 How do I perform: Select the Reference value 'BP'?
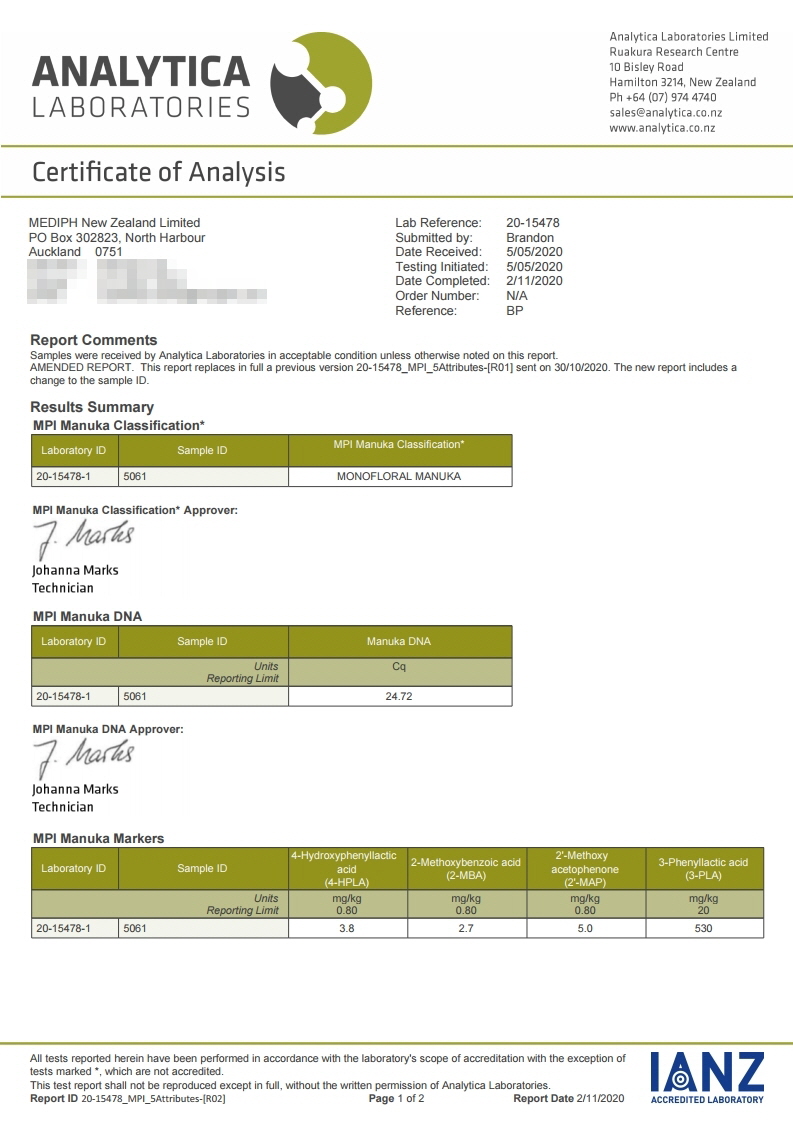[515, 311]
